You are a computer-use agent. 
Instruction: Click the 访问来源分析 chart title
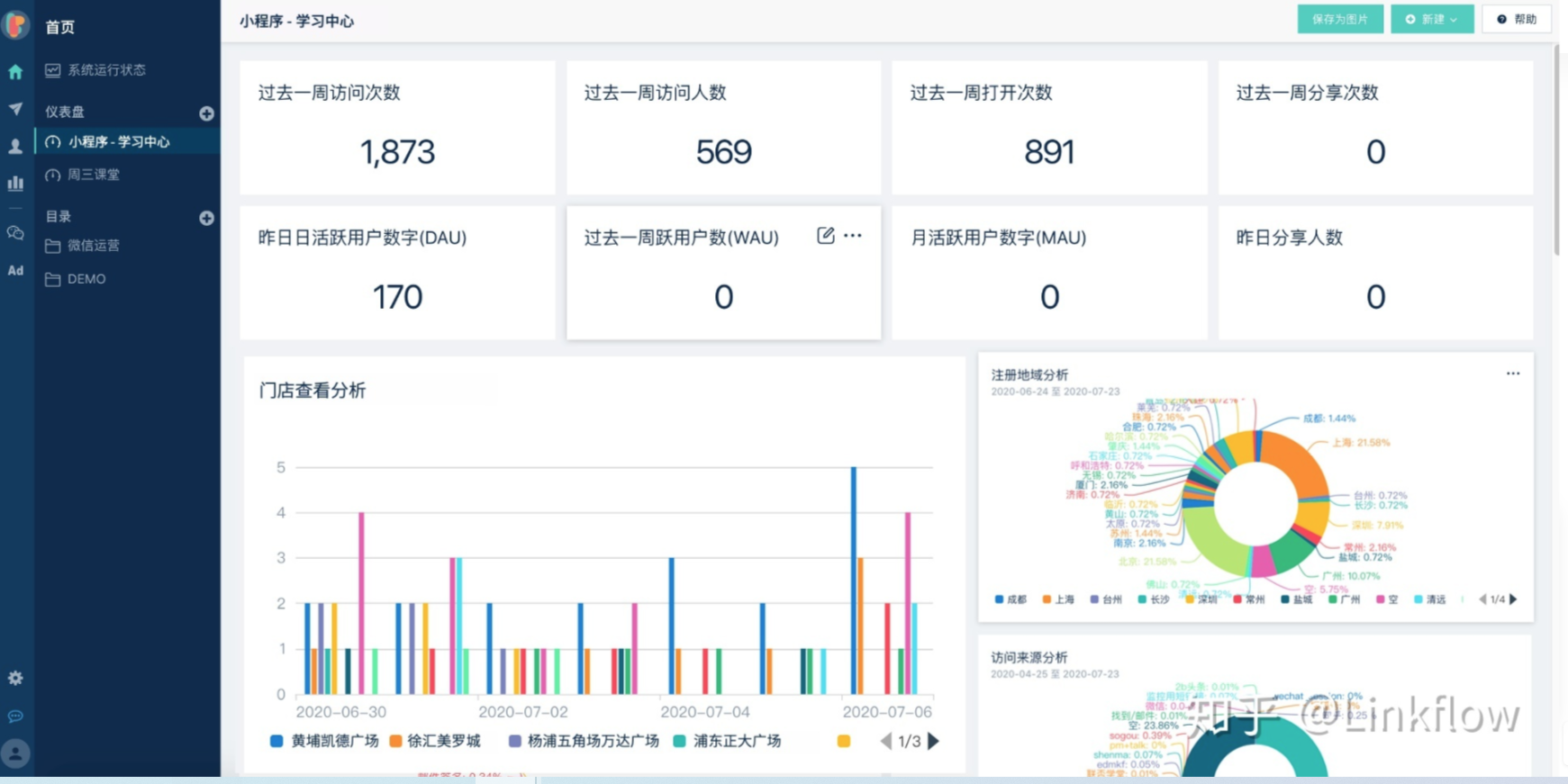[x=1029, y=657]
